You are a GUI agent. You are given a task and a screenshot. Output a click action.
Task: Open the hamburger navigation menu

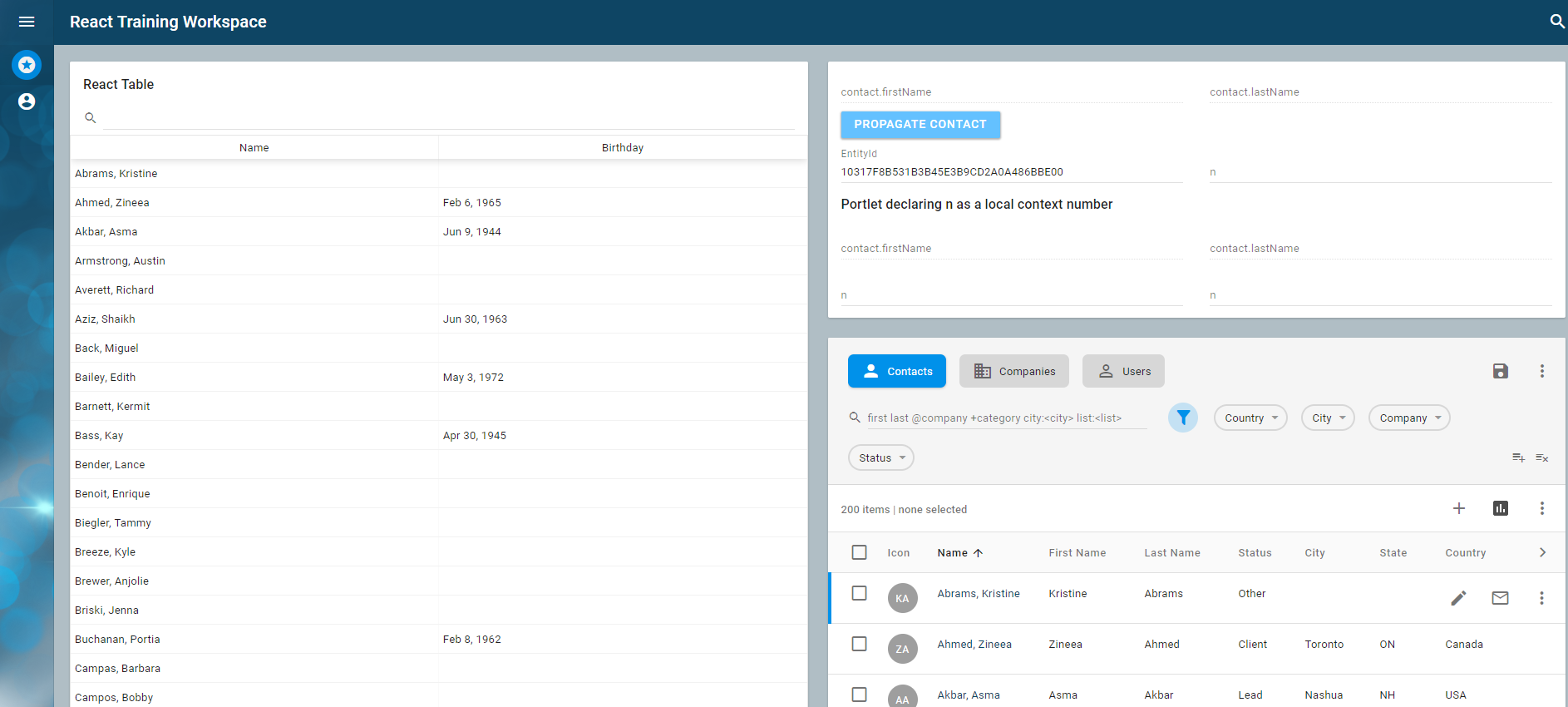[x=27, y=22]
